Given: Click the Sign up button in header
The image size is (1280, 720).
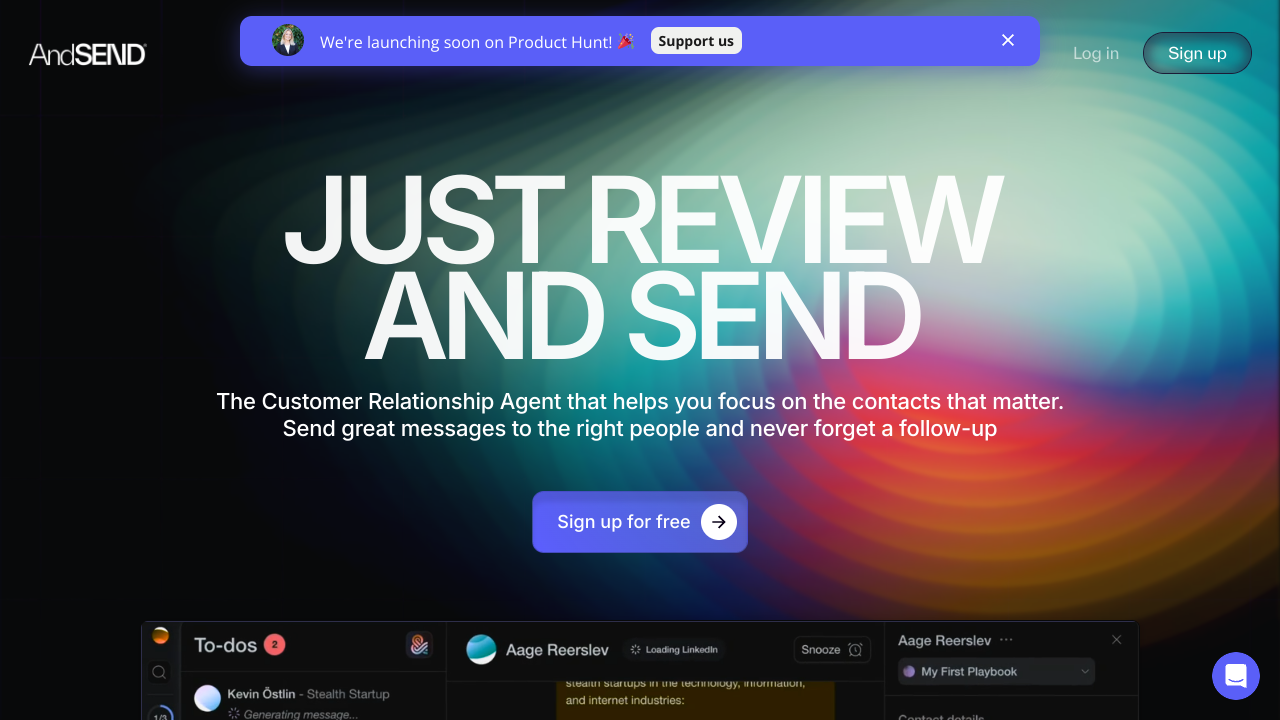Looking at the screenshot, I should click(1196, 53).
